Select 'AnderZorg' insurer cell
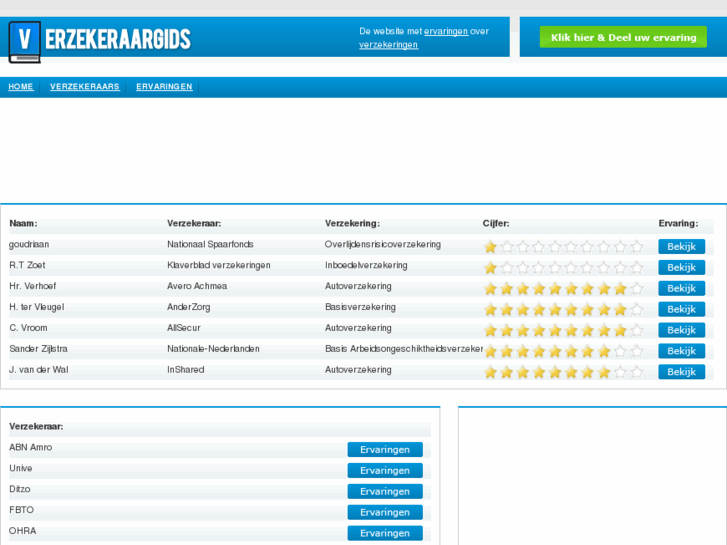Screen dimensions: 727x545 pyautogui.click(x=188, y=307)
